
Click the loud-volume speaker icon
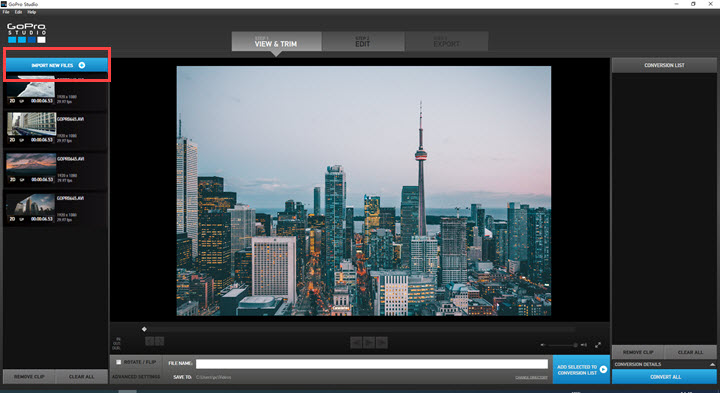tap(584, 345)
